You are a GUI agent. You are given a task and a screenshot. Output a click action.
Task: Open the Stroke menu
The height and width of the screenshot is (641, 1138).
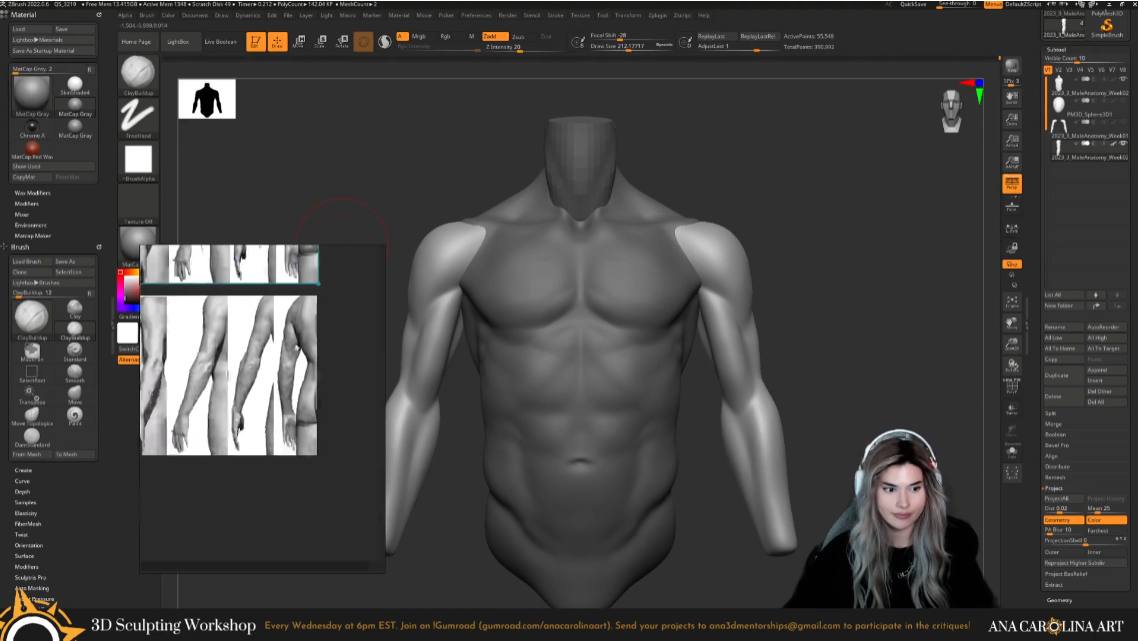tap(555, 15)
